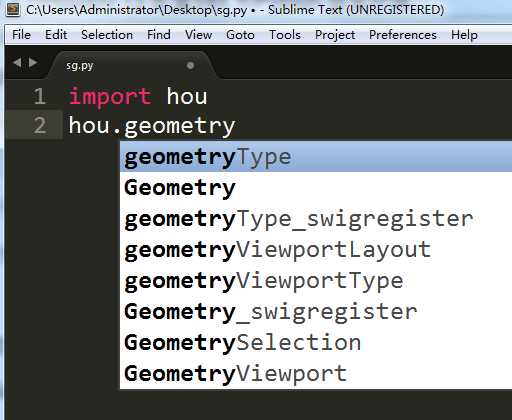Click line number 2 in gutter

[40, 125]
